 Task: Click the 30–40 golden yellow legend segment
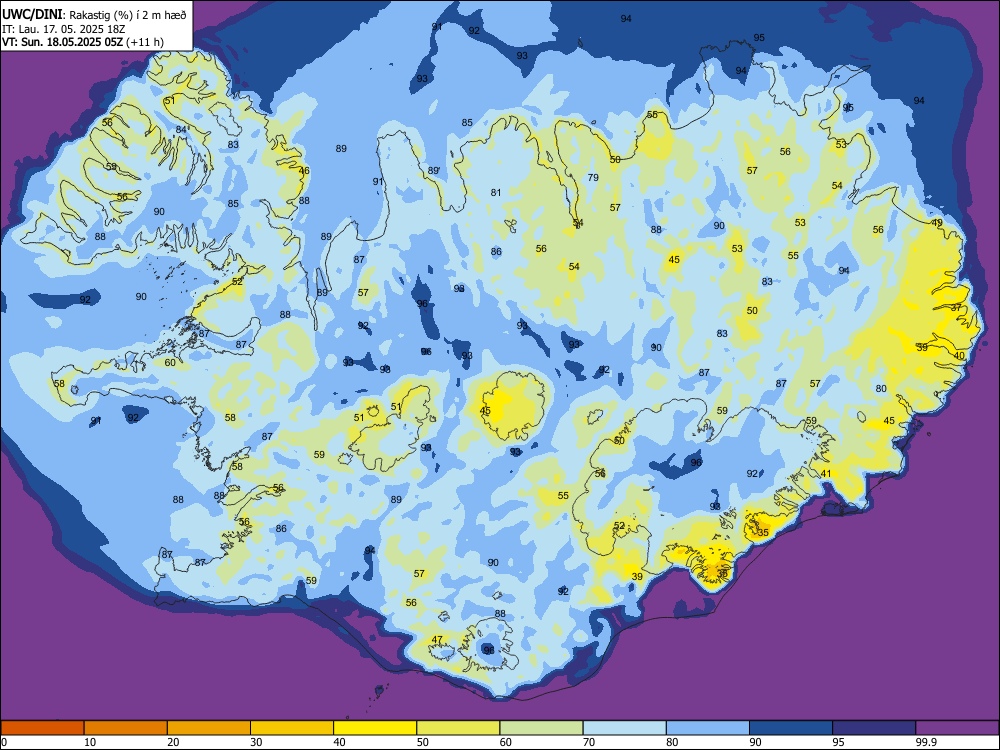292,728
